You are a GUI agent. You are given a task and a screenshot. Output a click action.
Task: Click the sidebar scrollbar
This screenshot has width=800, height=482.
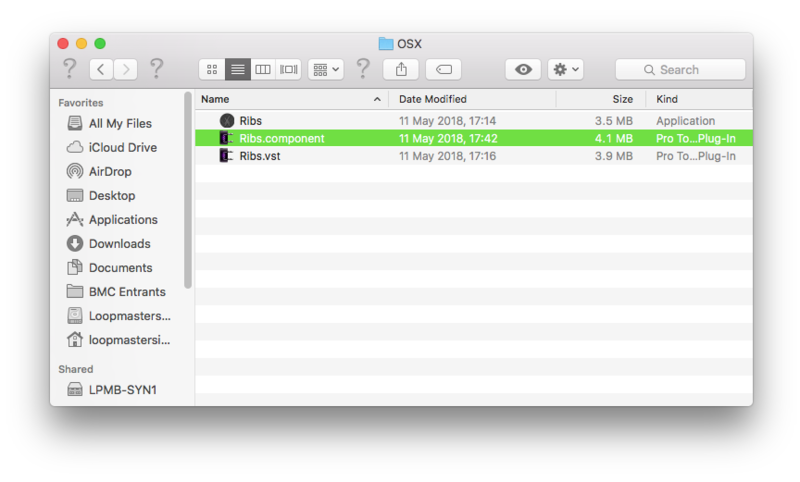click(188, 190)
